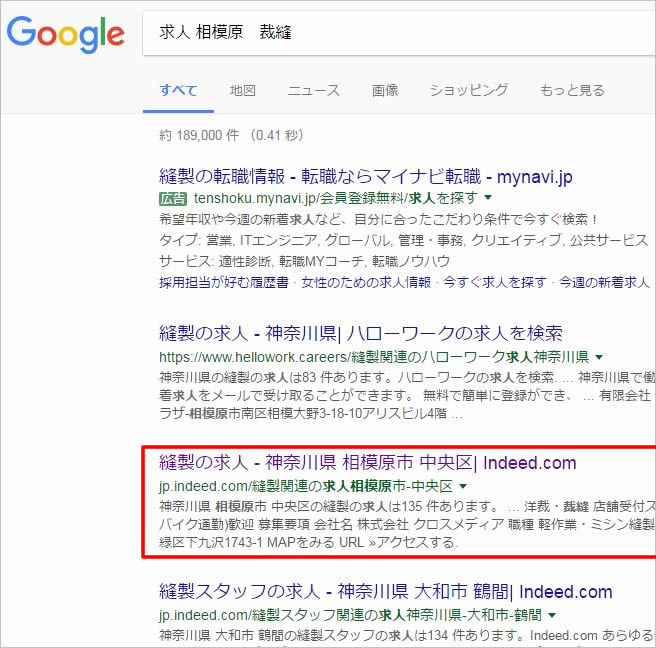The width and height of the screenshot is (656, 648).
Task: Open ハローワークの求人を検索 result title
Action: pyautogui.click(x=361, y=333)
